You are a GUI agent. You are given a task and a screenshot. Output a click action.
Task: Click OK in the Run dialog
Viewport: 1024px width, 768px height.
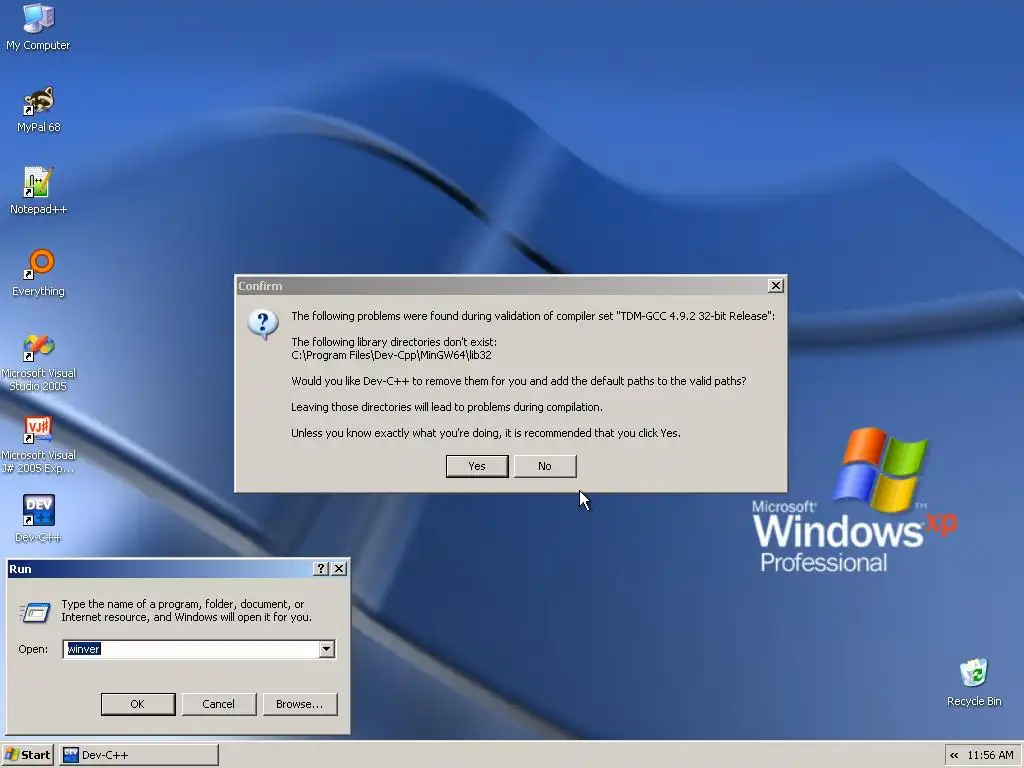[x=138, y=704]
